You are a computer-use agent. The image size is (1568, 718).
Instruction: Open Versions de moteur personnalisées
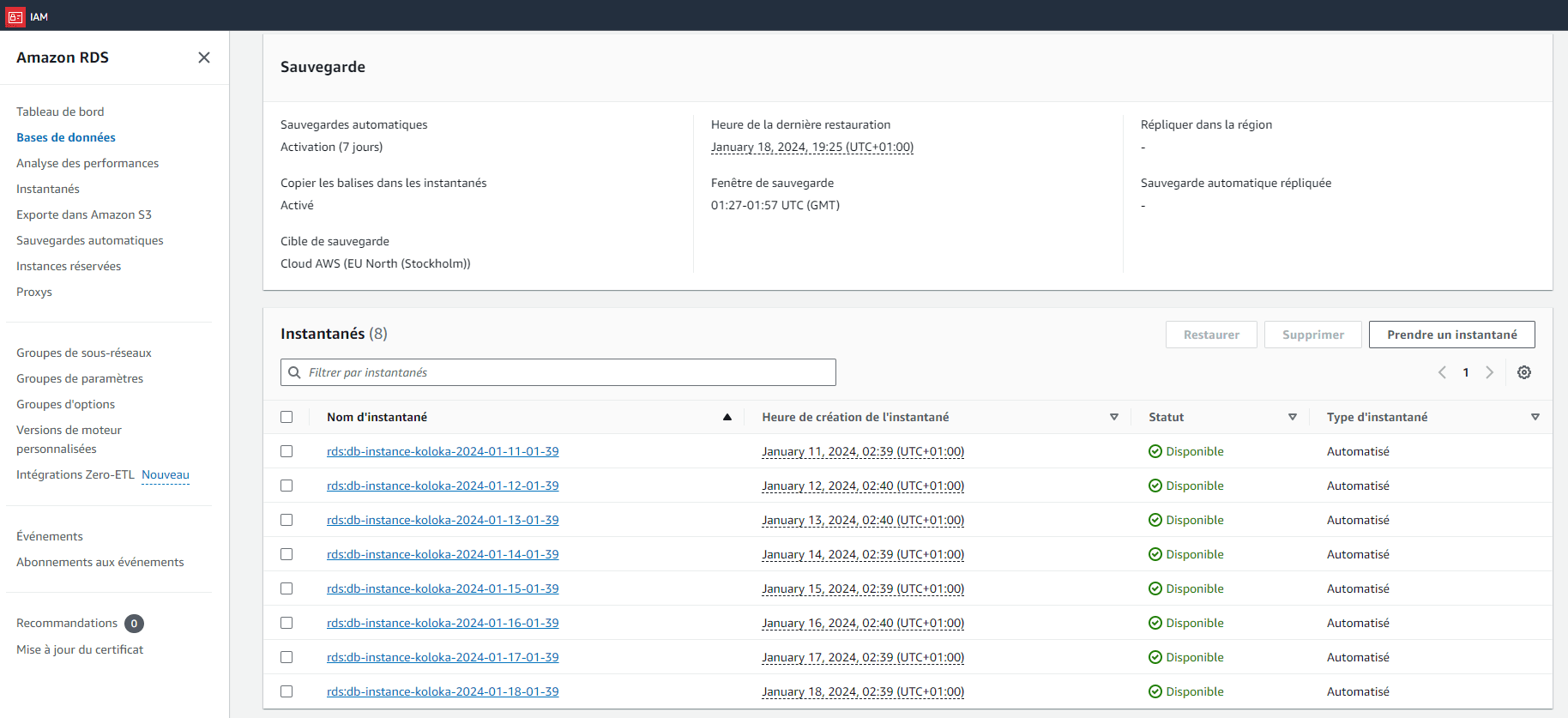[69, 439]
